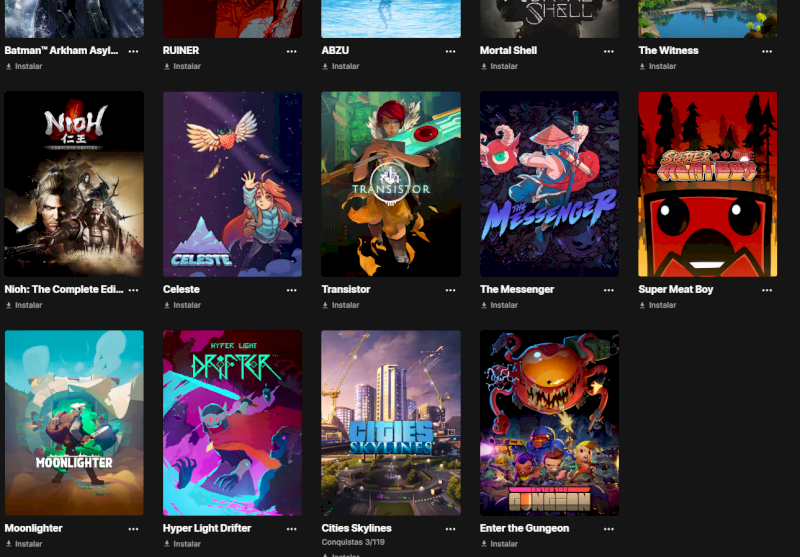
Task: Open the three-dot menu for Transistor
Action: (x=450, y=290)
